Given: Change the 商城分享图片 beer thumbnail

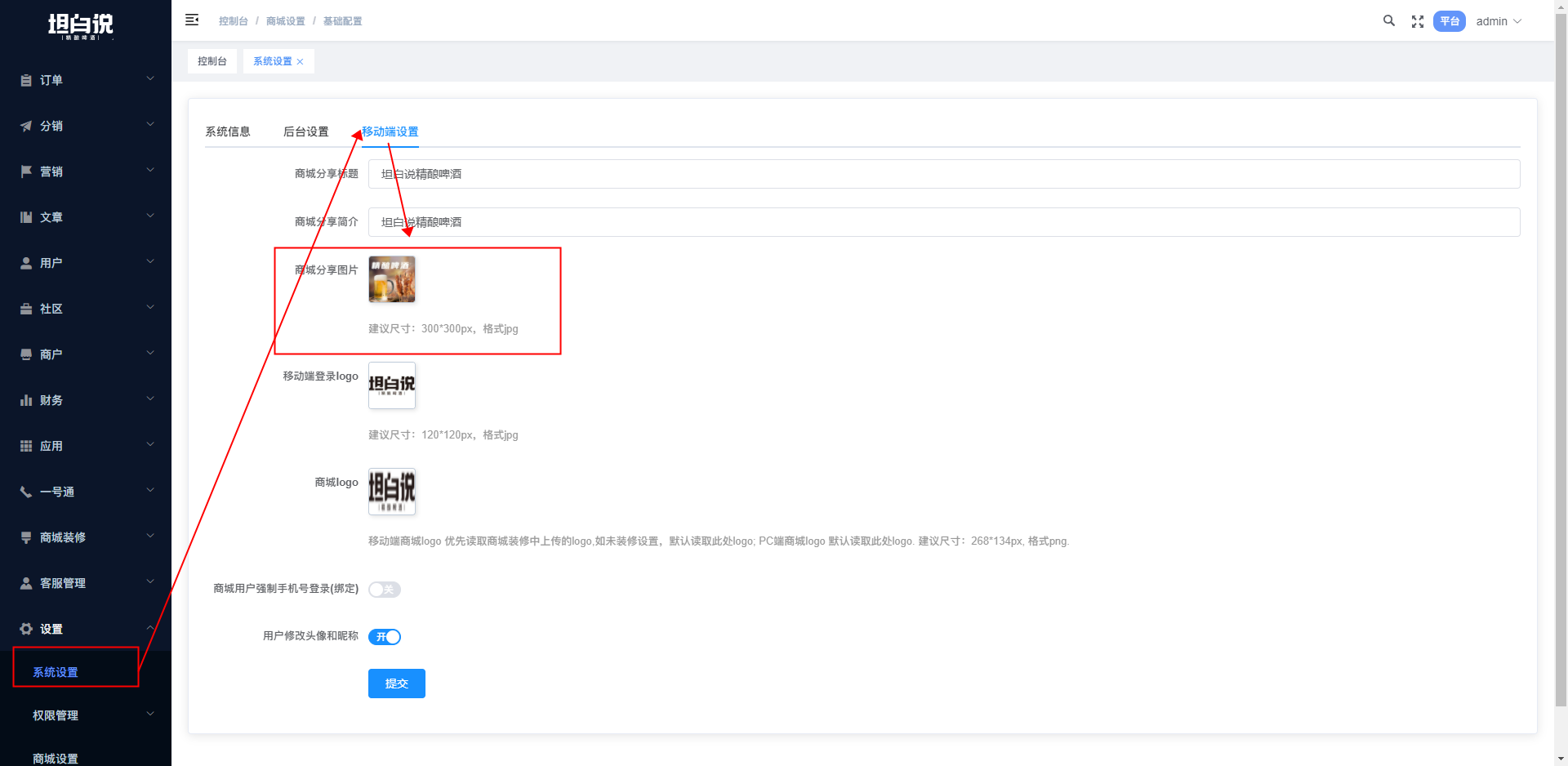Looking at the screenshot, I should [392, 279].
